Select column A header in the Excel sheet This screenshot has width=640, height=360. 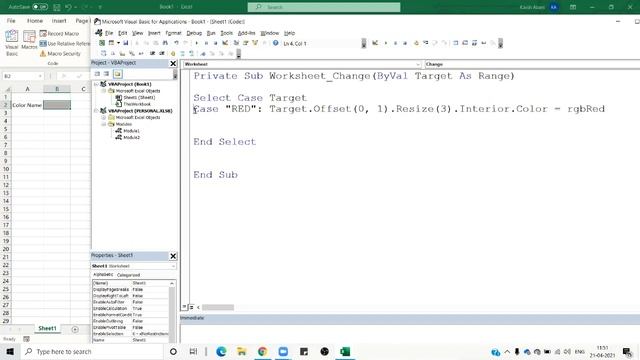pos(27,89)
